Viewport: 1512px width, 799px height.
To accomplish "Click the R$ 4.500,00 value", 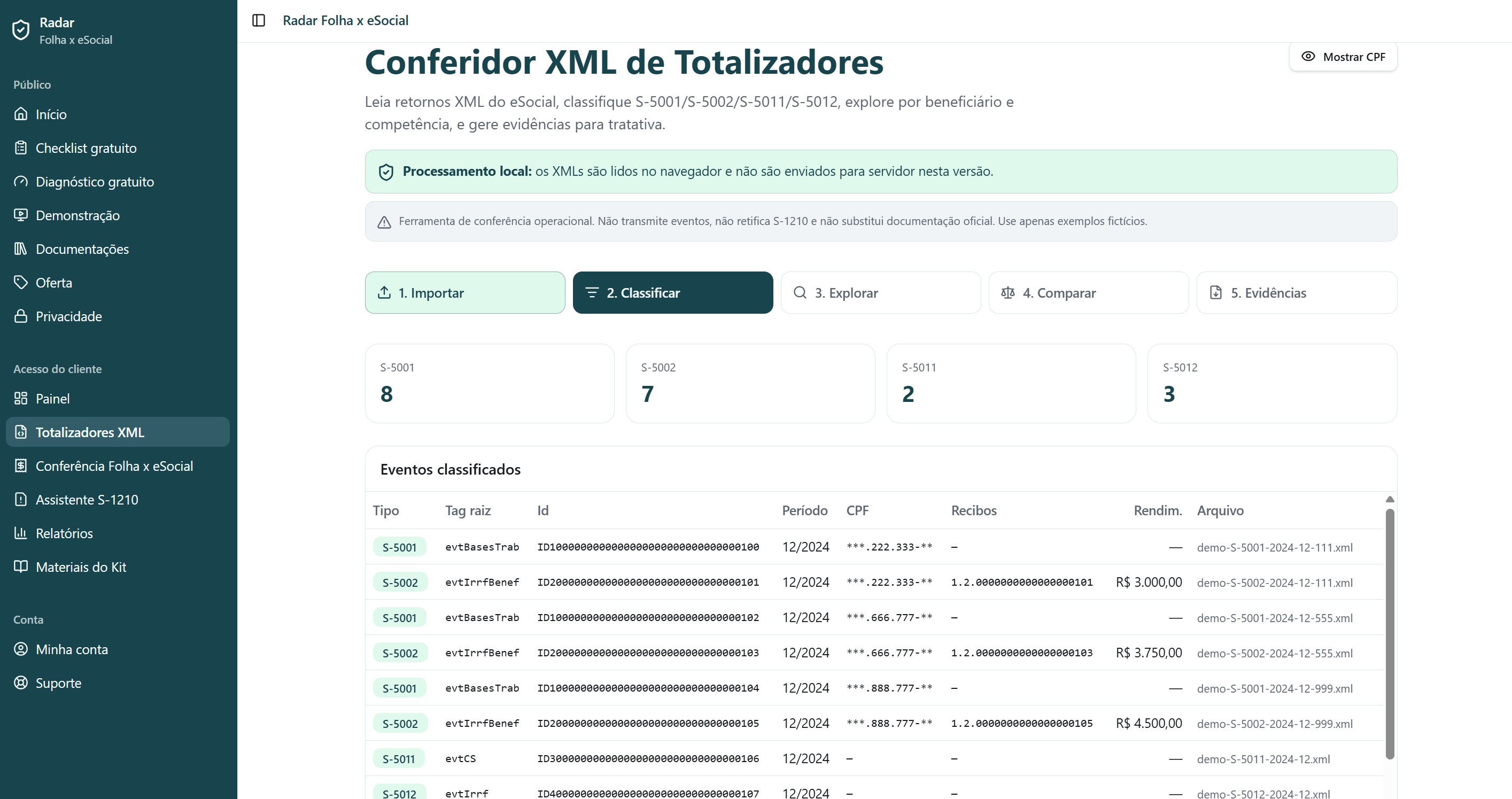I will point(1149,723).
